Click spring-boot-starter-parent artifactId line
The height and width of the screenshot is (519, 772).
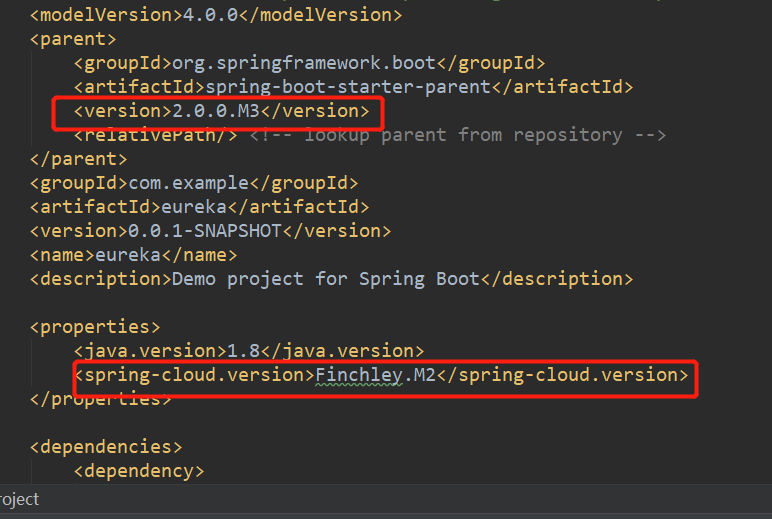coord(353,87)
